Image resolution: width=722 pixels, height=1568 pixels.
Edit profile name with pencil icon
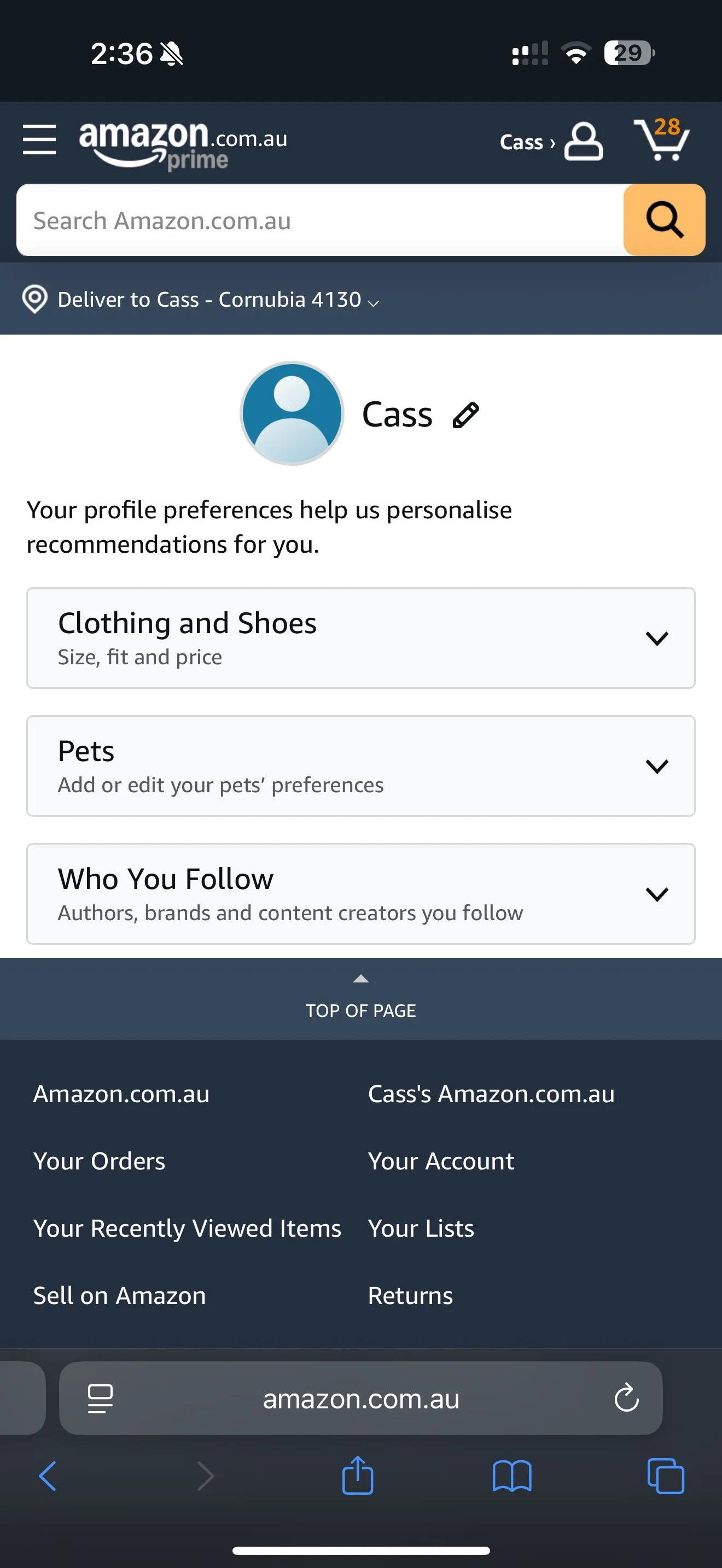465,416
